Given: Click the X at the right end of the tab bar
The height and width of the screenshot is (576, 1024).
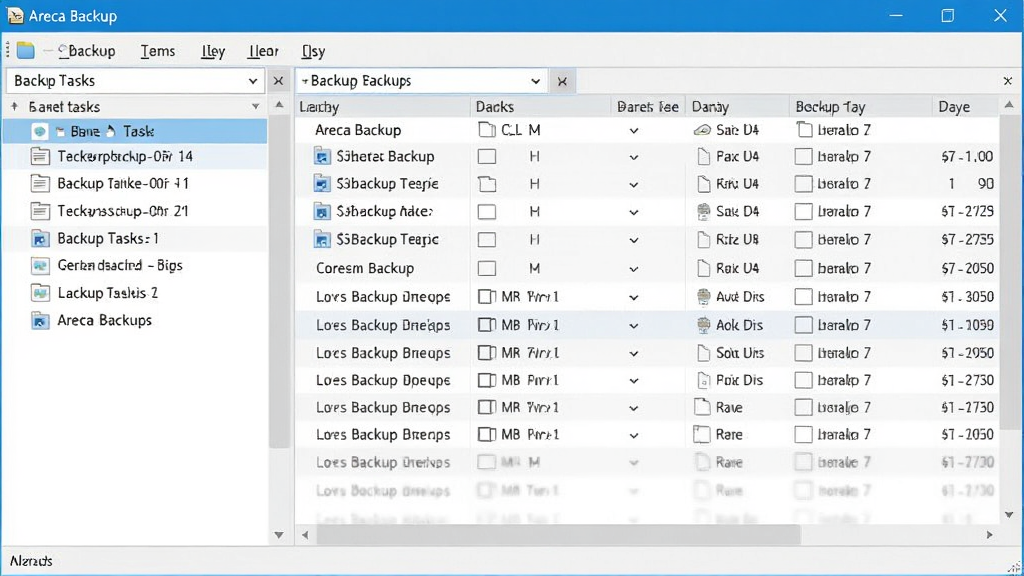Looking at the screenshot, I should pyautogui.click(x=1008, y=81).
